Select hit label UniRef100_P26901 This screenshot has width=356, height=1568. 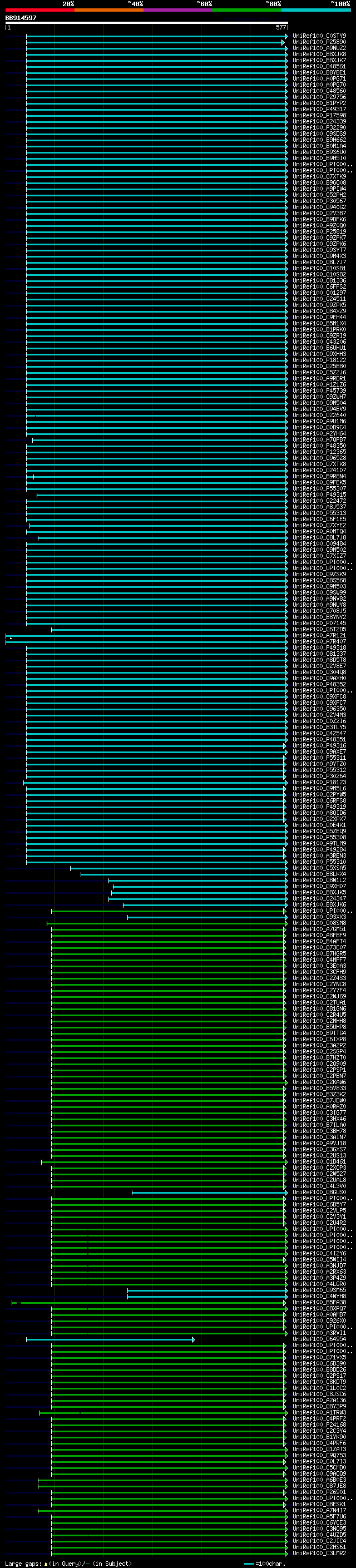click(319, 1492)
